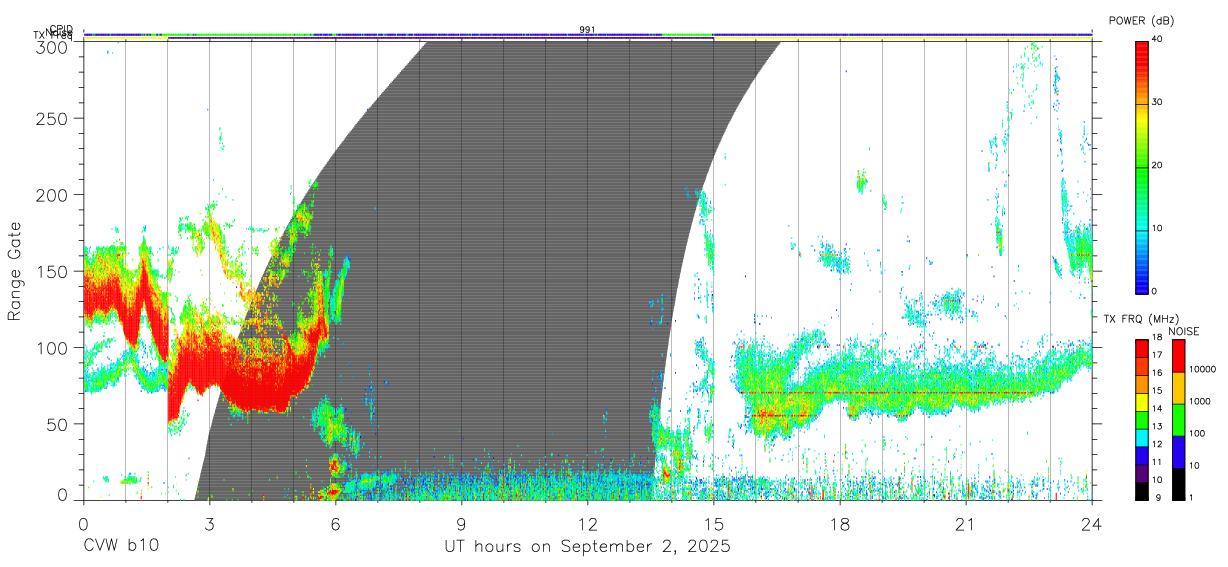This screenshot has width=1228, height=567.
Task: Select the 9 MHz label on TX FRQ scale
Action: [x=1159, y=497]
